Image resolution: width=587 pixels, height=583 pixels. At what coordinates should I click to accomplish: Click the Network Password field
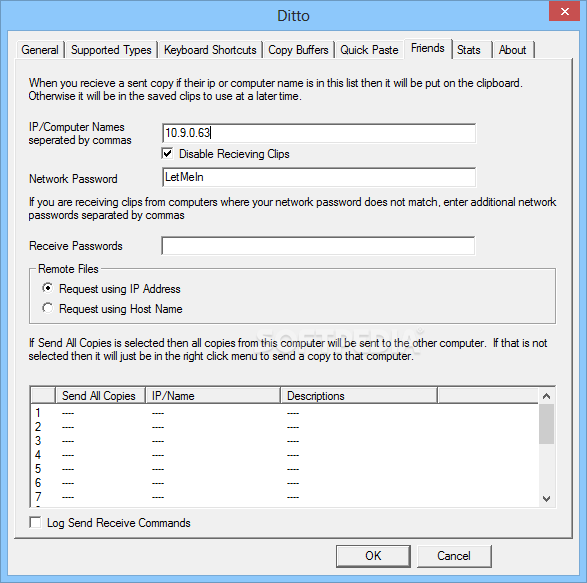pyautogui.click(x=319, y=177)
